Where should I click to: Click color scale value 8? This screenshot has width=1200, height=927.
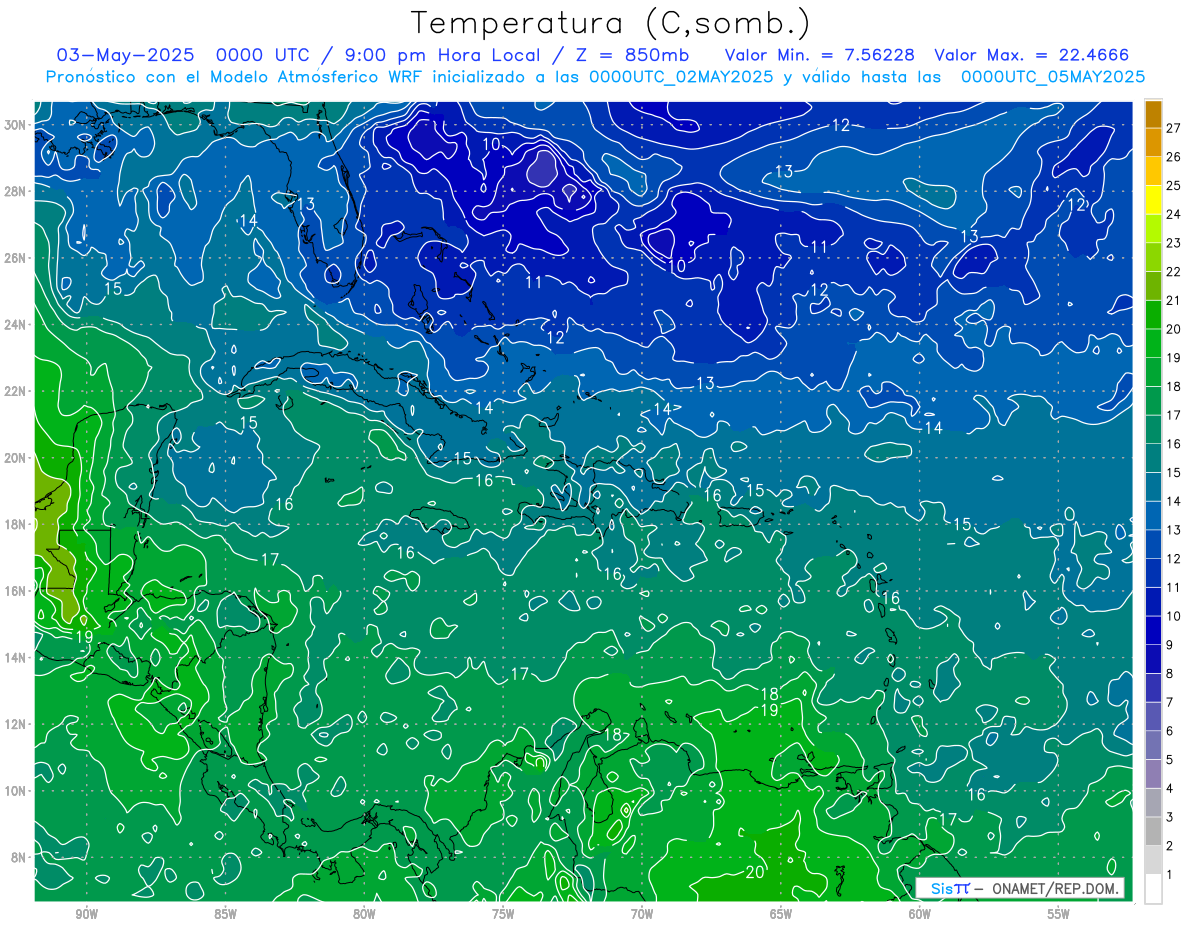pos(1171,673)
